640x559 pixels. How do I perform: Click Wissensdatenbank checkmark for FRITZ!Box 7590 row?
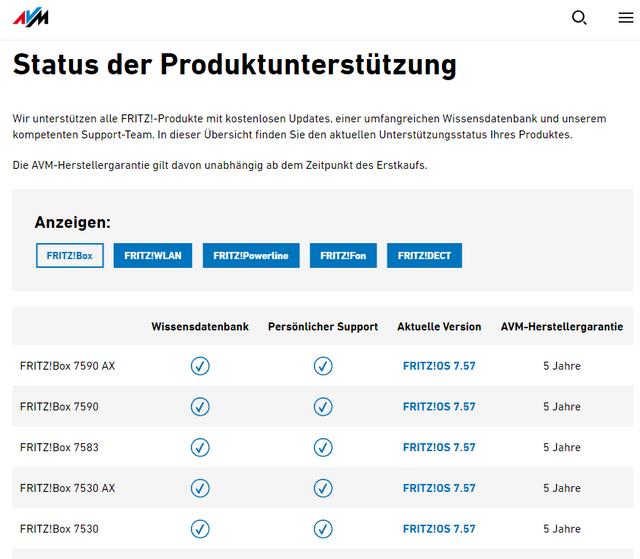pyautogui.click(x=200, y=407)
